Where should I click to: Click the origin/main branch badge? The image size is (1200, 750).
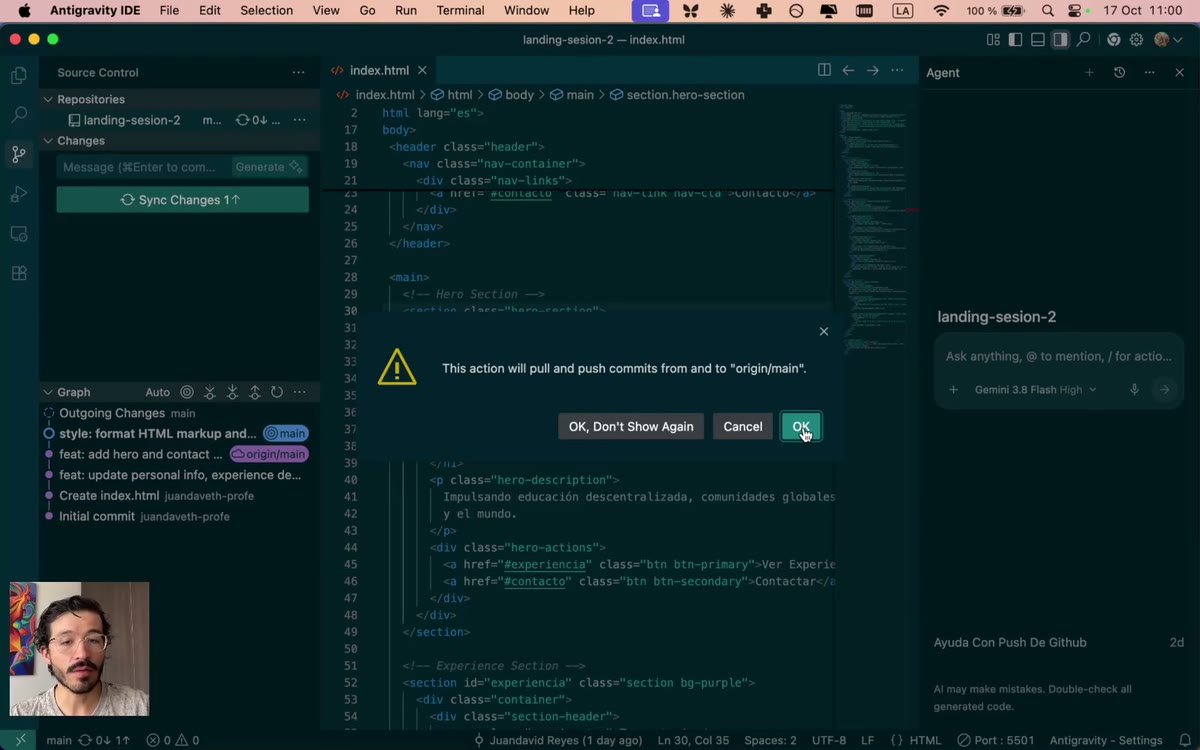coord(269,454)
